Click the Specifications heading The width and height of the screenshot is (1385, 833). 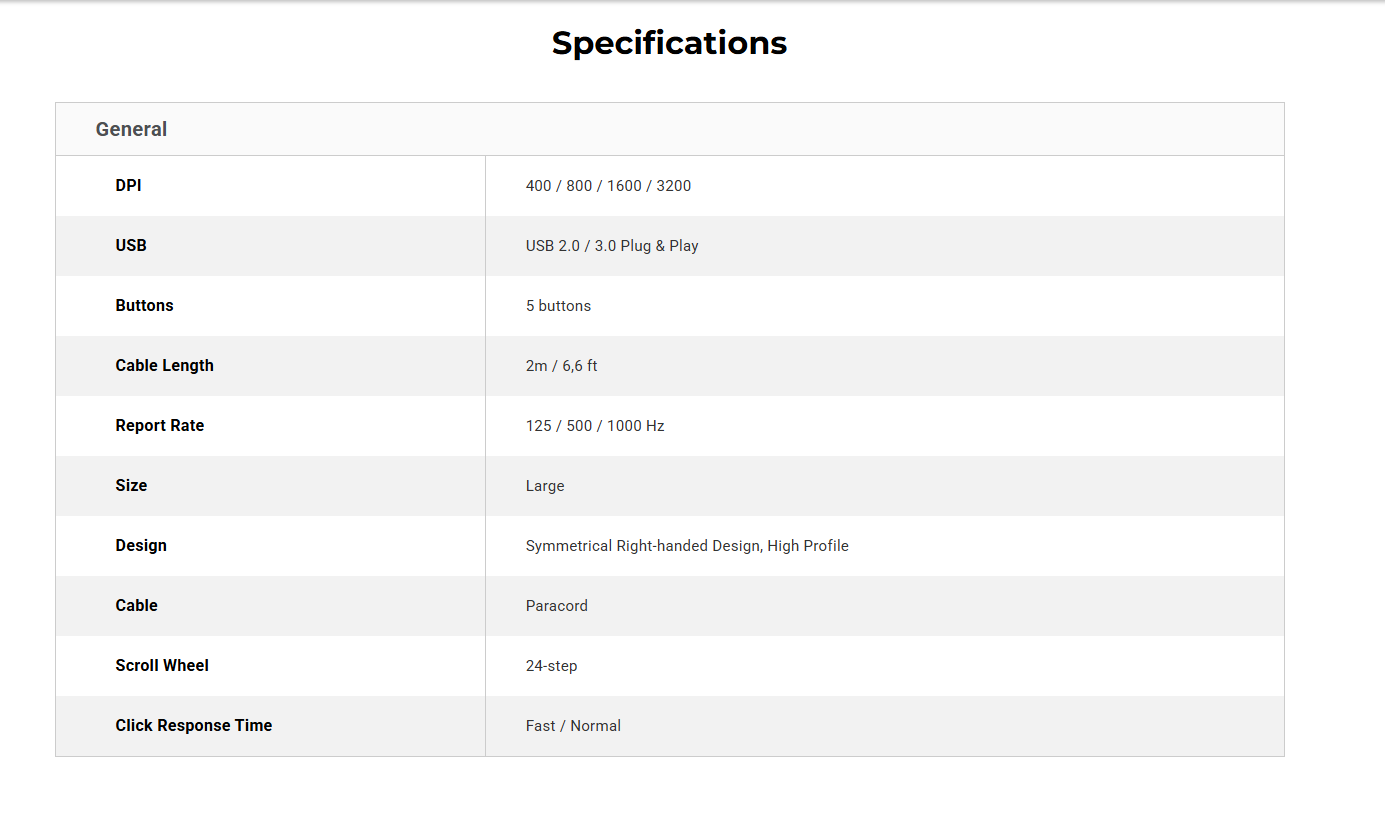669,43
